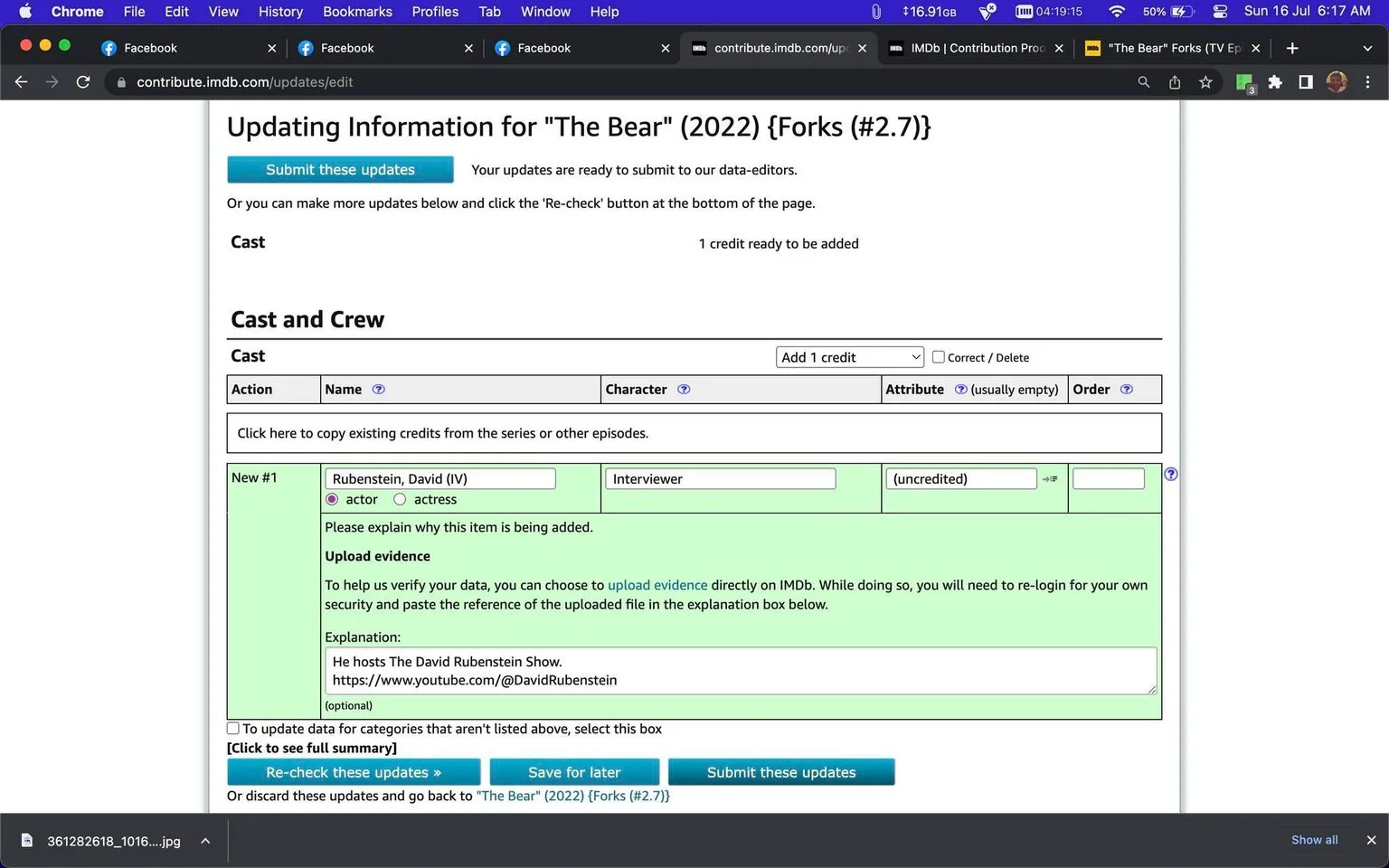The image size is (1389, 868).
Task: Reload the contribute.imdb.com page
Action: click(x=83, y=81)
